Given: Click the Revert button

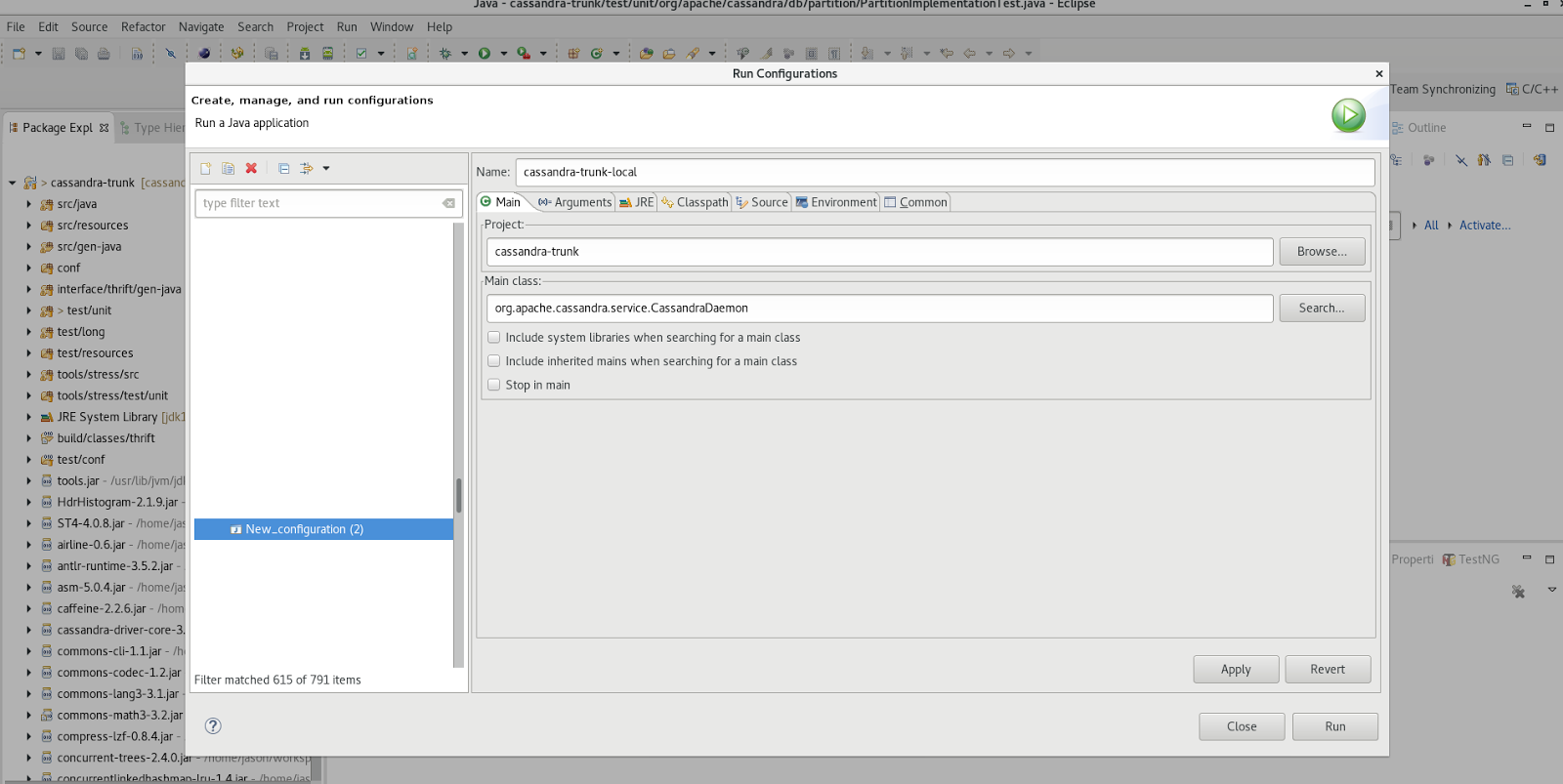Looking at the screenshot, I should pos(1328,670).
